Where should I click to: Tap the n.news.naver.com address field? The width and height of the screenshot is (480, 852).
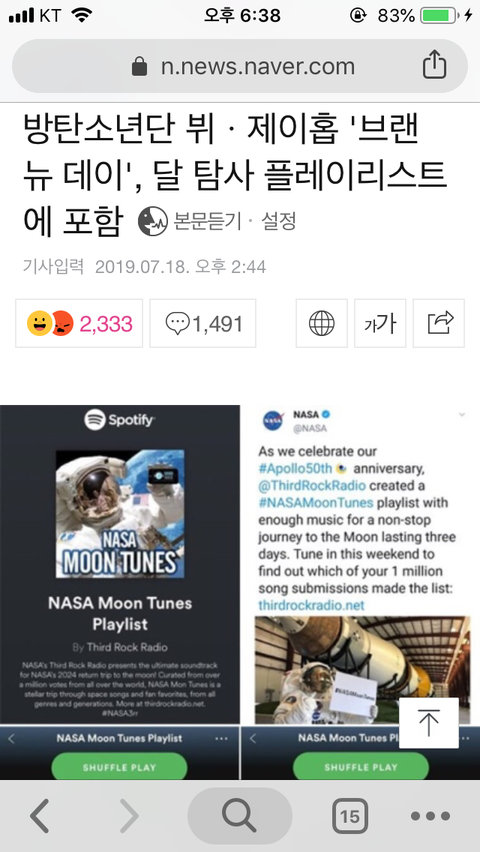click(240, 66)
